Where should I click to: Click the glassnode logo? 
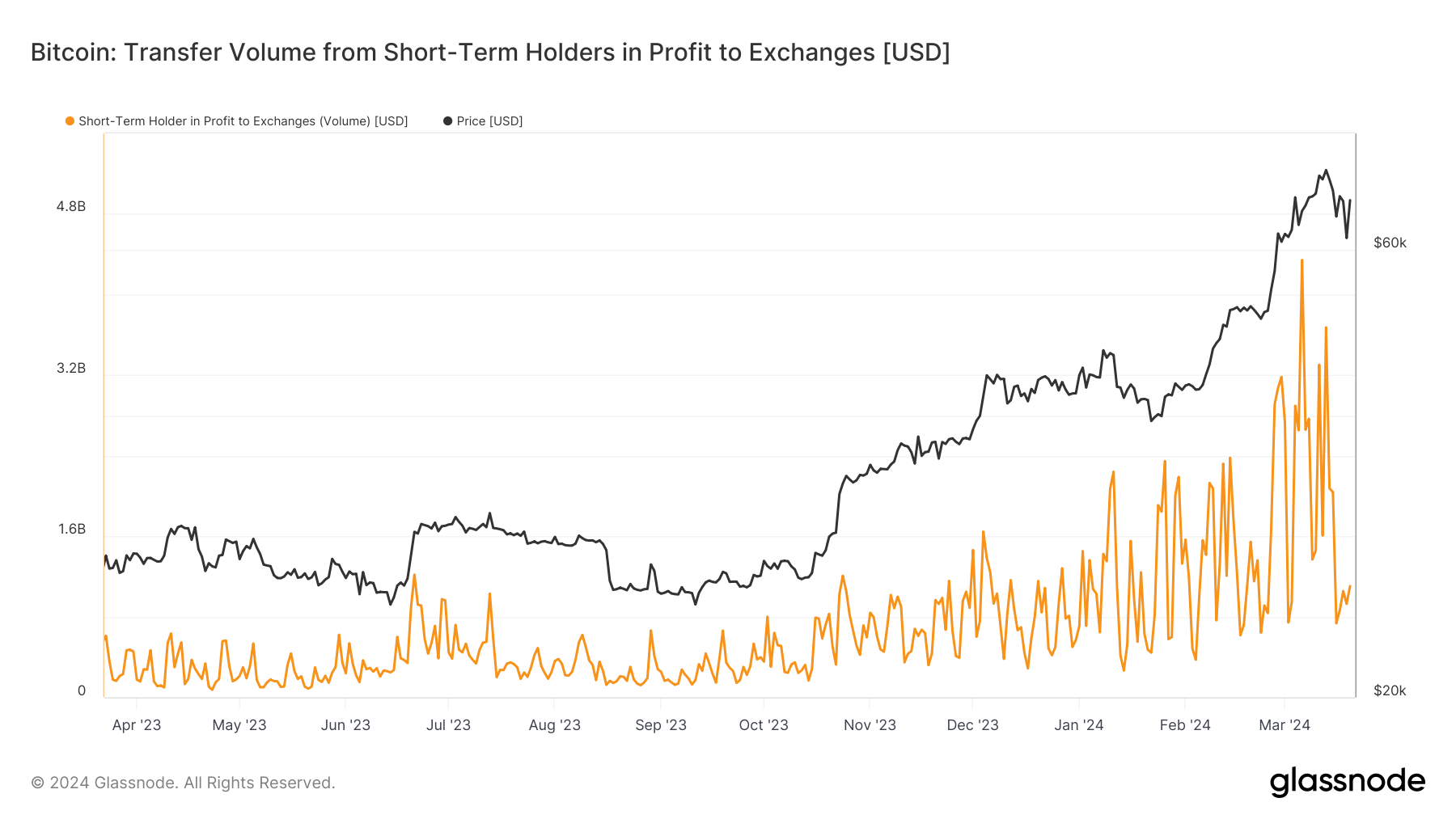point(1347,782)
